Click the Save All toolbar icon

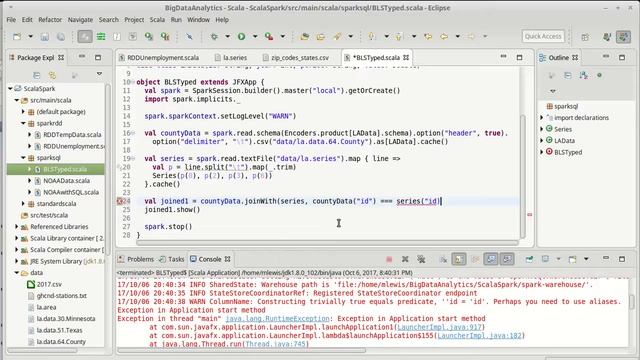coord(61,37)
